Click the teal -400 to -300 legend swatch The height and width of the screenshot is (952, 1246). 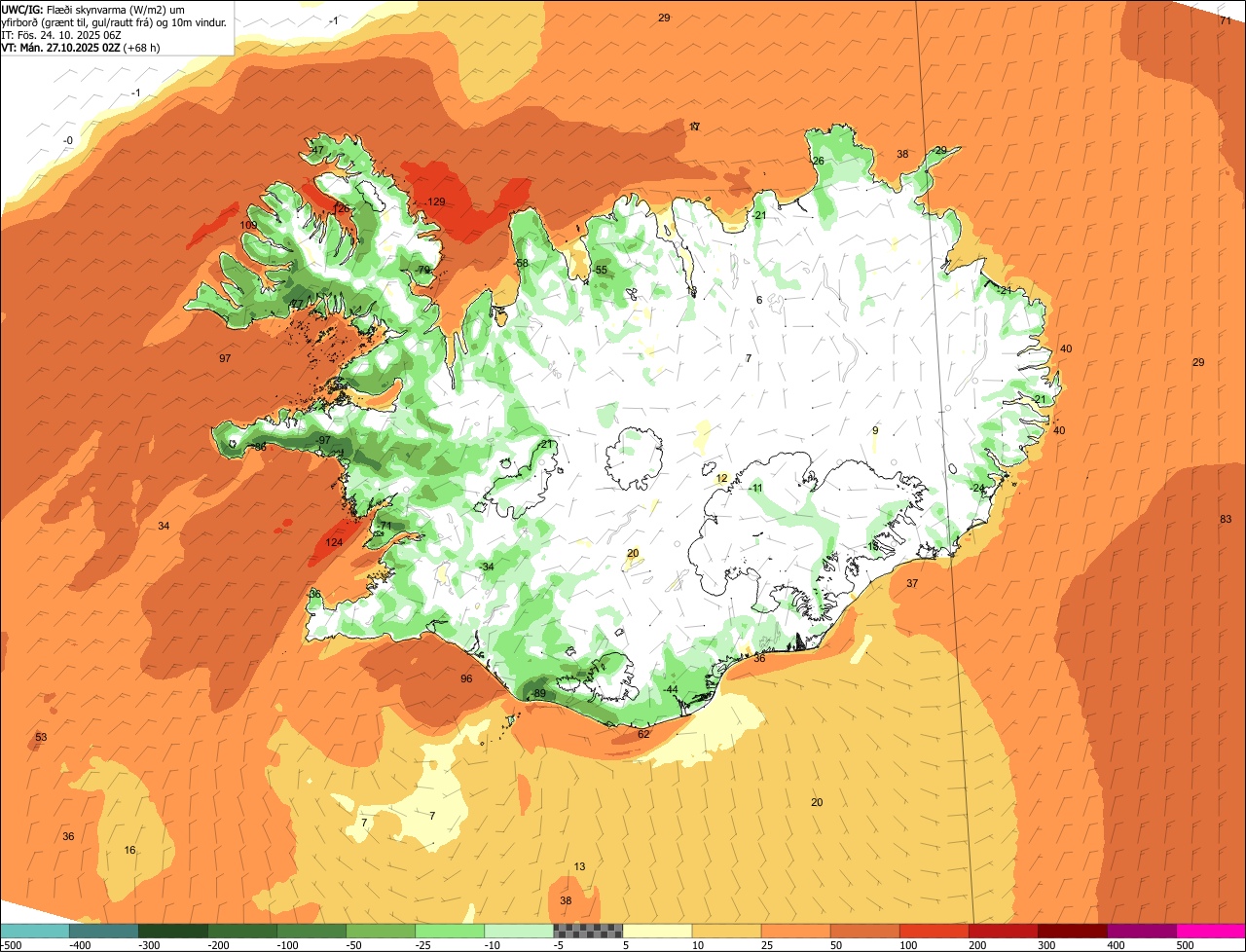pos(103,931)
